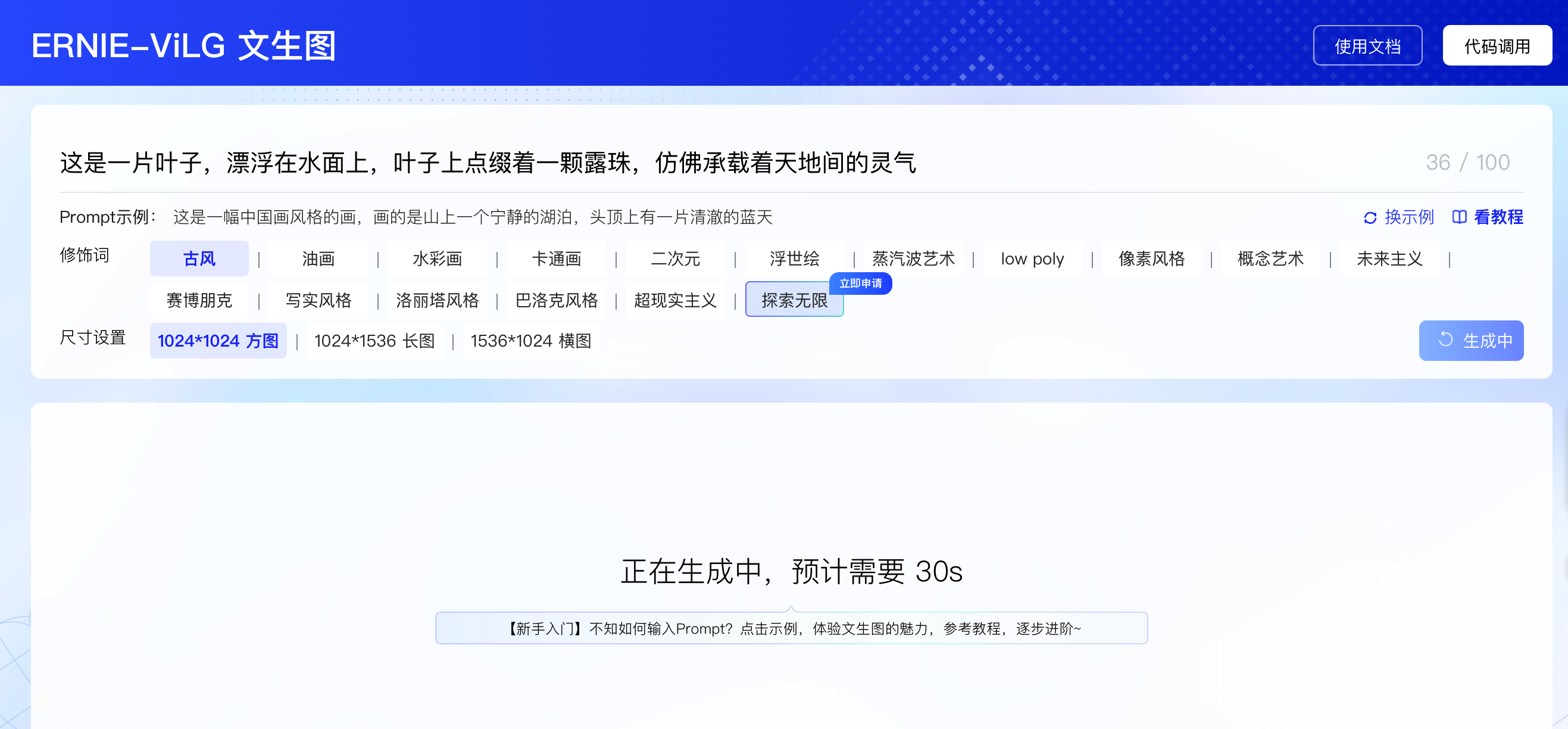Open the 看教程 tutorial link
The width and height of the screenshot is (1568, 729).
click(1498, 217)
